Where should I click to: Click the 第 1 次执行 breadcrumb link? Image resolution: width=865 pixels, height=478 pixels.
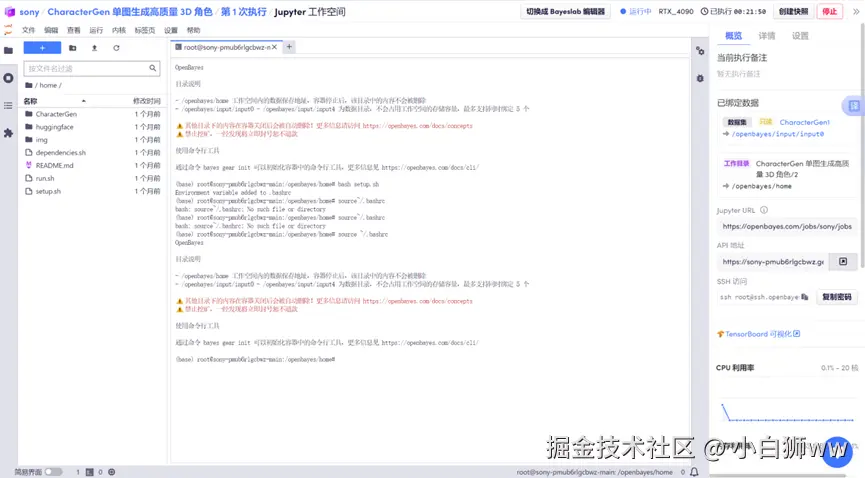point(243,12)
